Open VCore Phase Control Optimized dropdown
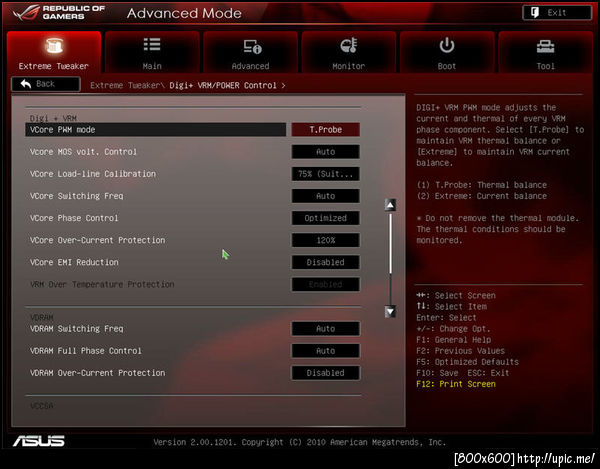The width and height of the screenshot is (600, 469). [x=326, y=218]
